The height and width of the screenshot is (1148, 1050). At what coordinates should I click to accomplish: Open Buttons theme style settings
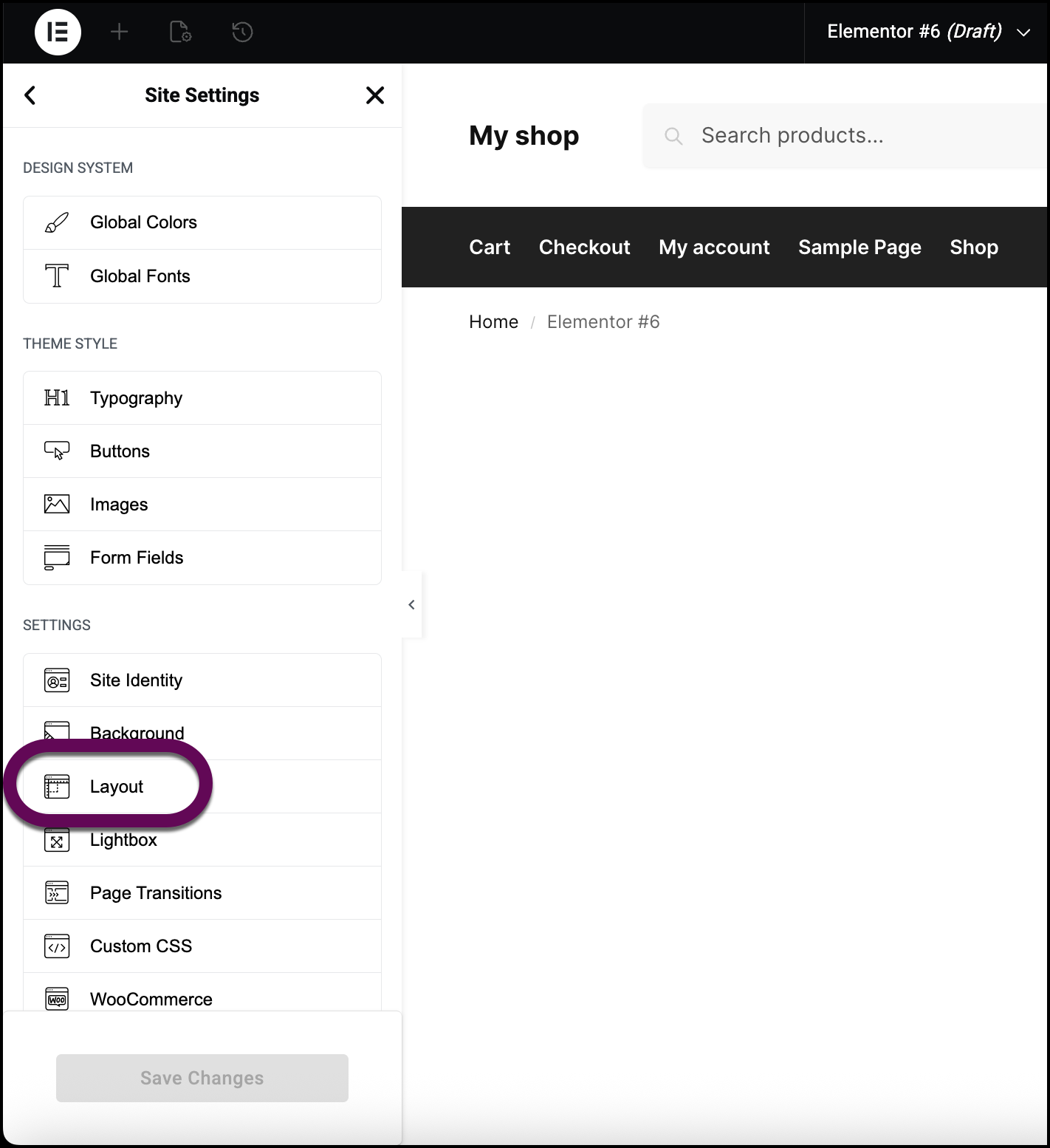point(120,451)
